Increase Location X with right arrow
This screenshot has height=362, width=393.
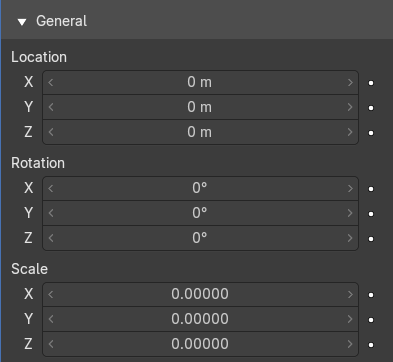(x=350, y=82)
